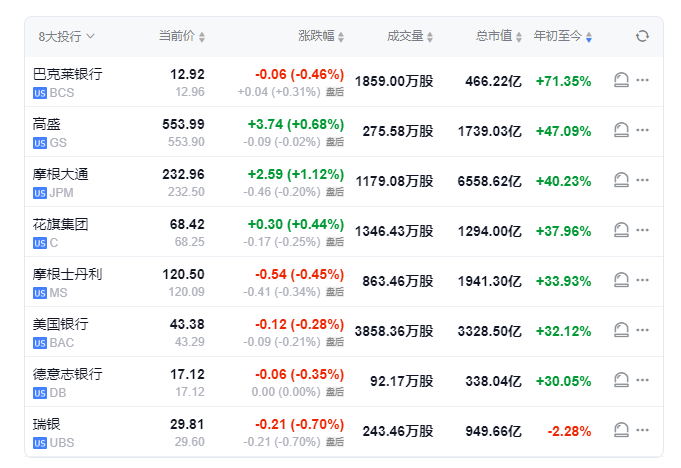Click the GS ticker symbol
681x468 pixels.
(x=58, y=143)
